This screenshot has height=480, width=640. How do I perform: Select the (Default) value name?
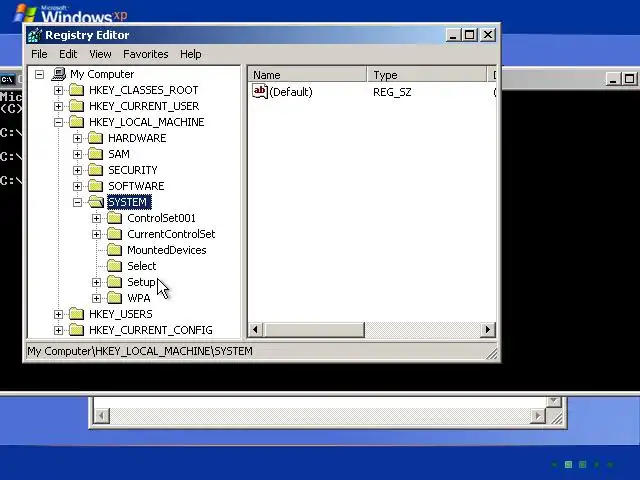coord(291,92)
